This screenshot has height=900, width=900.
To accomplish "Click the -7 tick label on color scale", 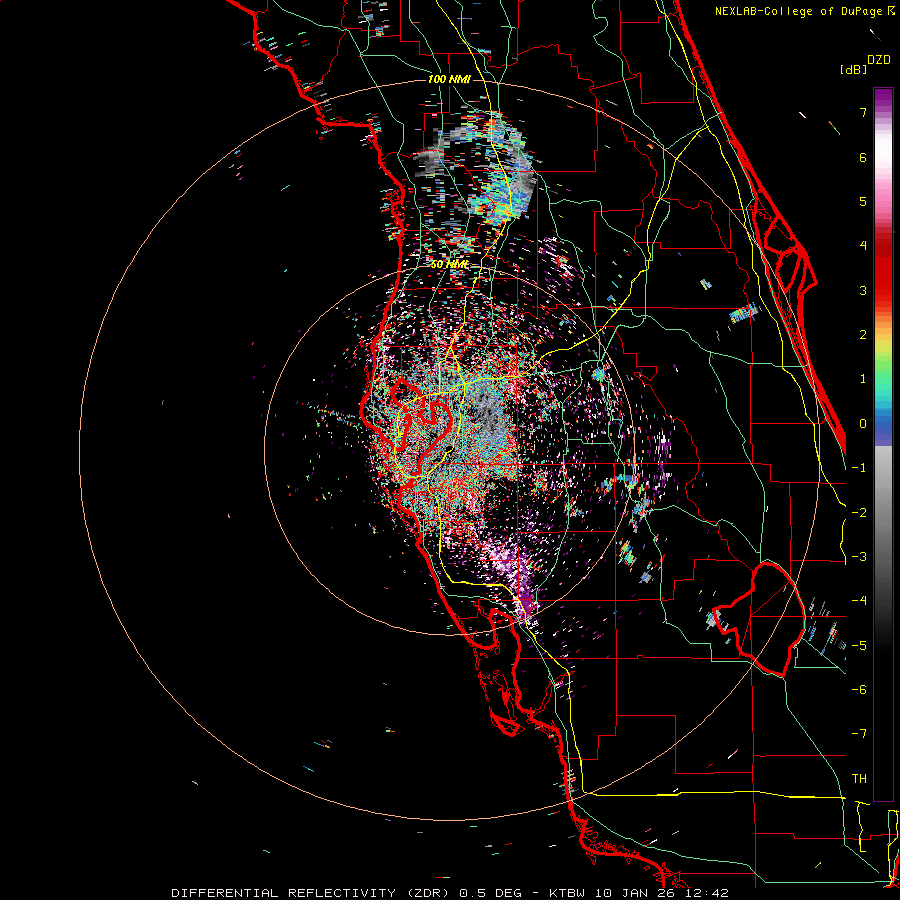I will click(859, 734).
